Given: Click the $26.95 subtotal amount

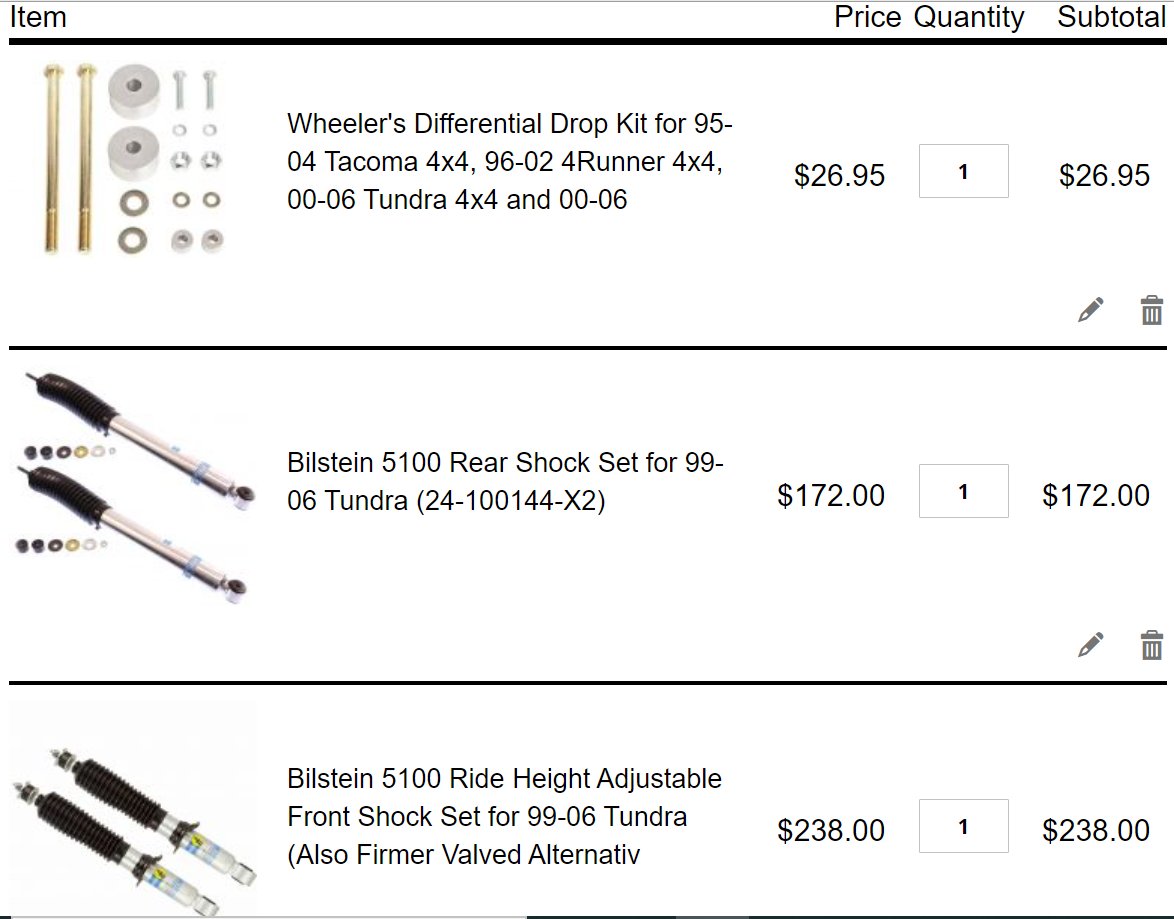Looking at the screenshot, I should click(x=1104, y=175).
